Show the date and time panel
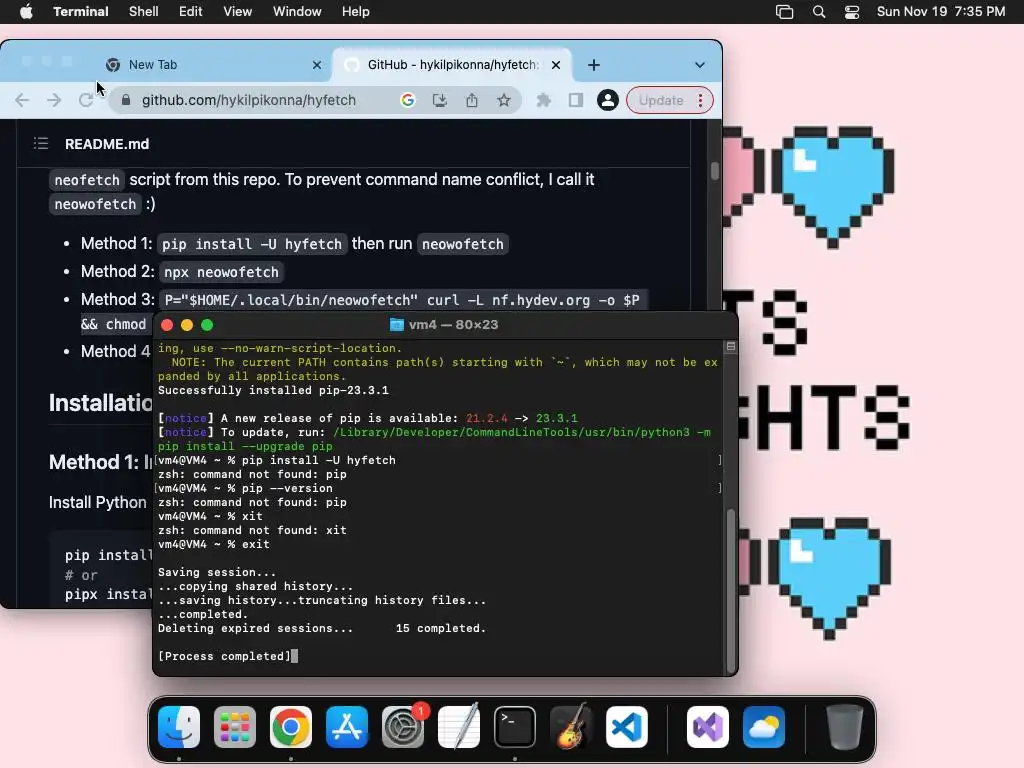The height and width of the screenshot is (768, 1024). point(940,12)
